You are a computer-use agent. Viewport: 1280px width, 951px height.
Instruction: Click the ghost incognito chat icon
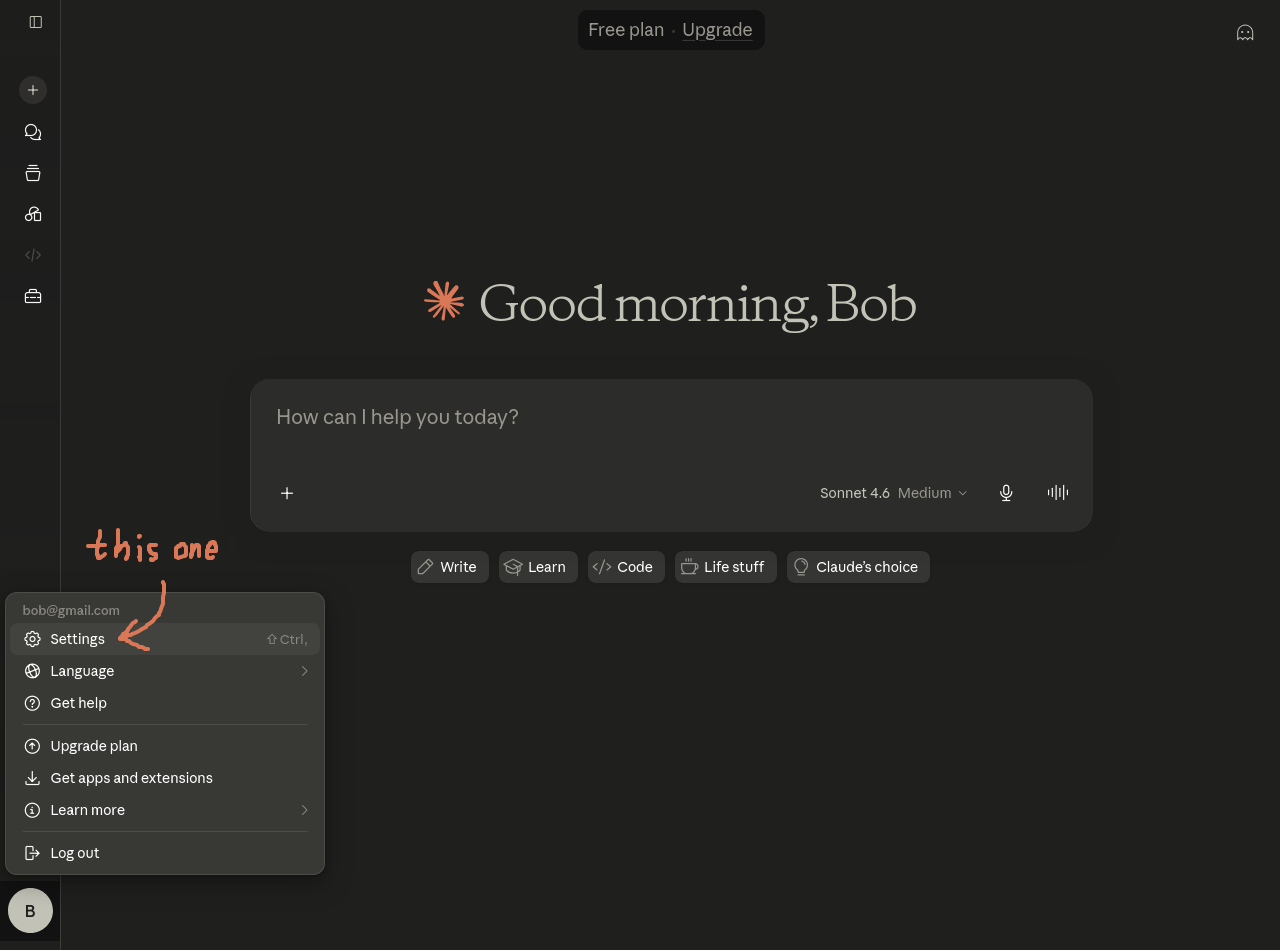(x=1245, y=33)
